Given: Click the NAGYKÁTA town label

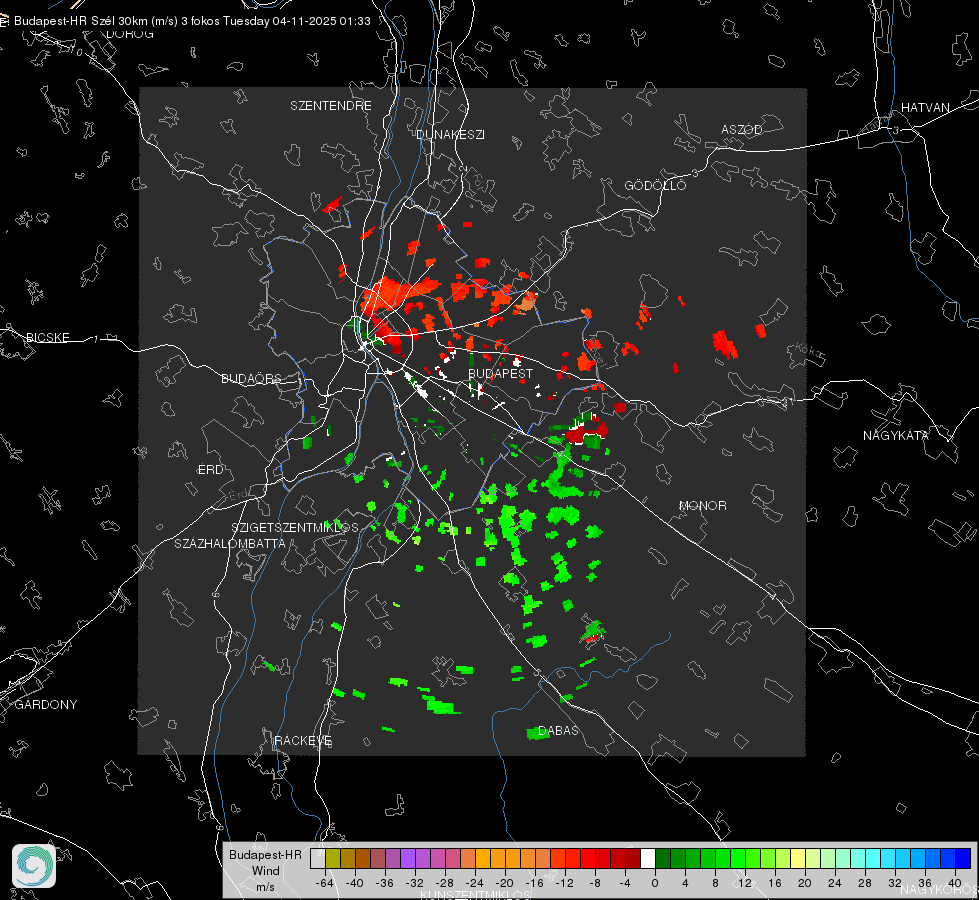Looking at the screenshot, I should click(895, 435).
